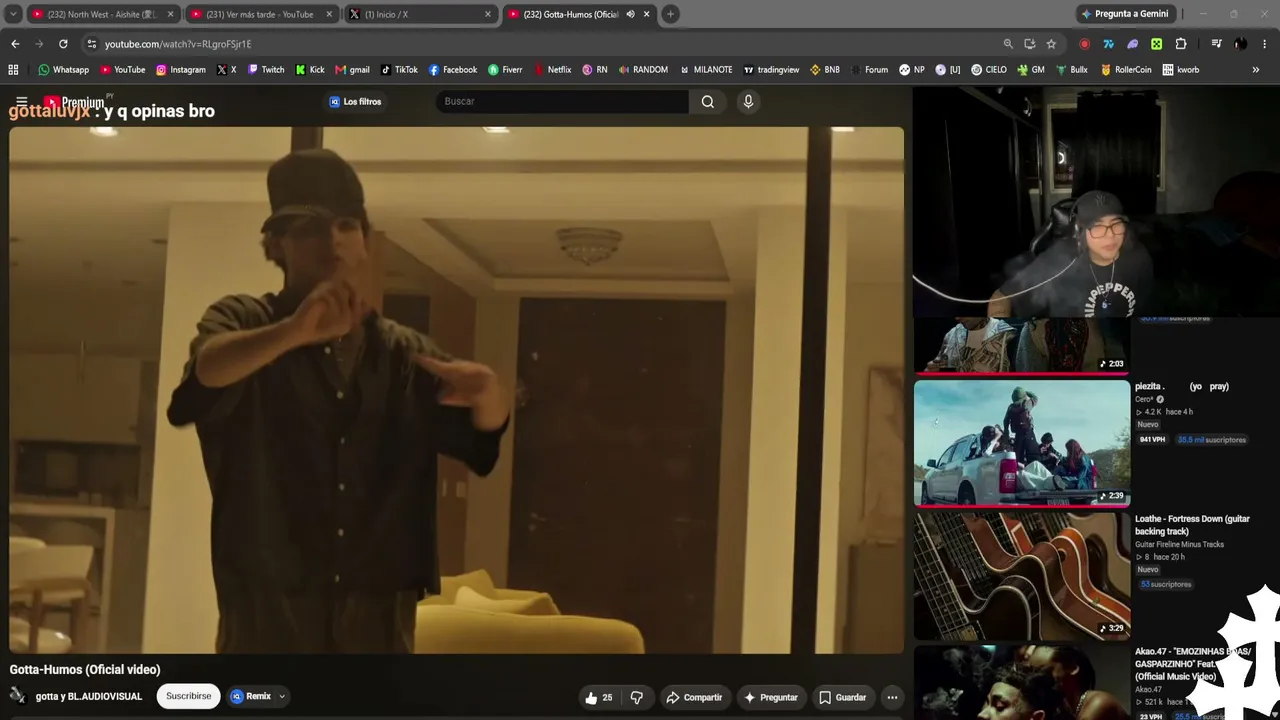Screen dimensions: 1280x720
Task: Click the channel avatar beside gotta y BL.AUDIOVISUAL
Action: click(18, 697)
